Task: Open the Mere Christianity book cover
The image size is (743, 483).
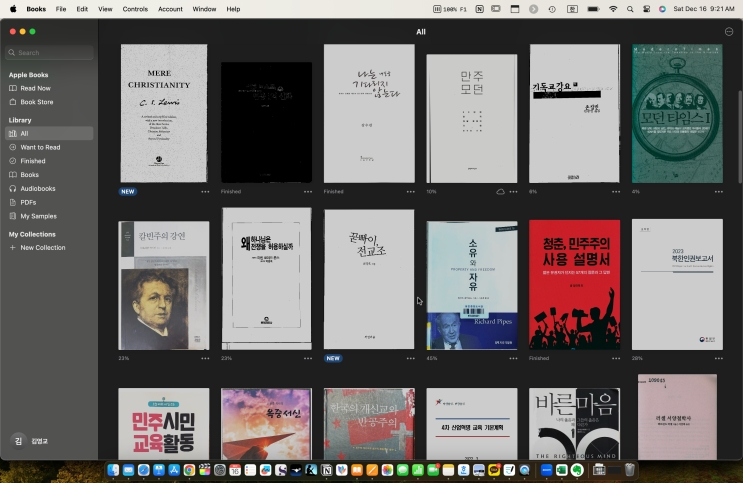Action: [163, 113]
